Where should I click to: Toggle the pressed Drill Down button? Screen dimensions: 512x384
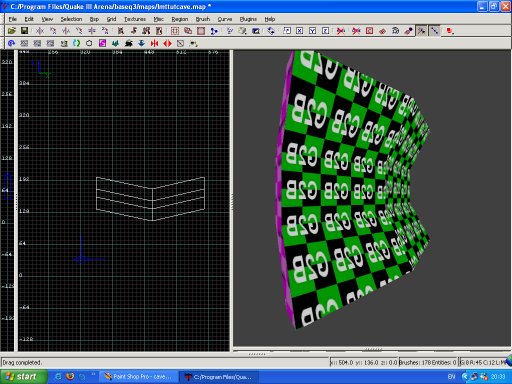click(x=435, y=31)
